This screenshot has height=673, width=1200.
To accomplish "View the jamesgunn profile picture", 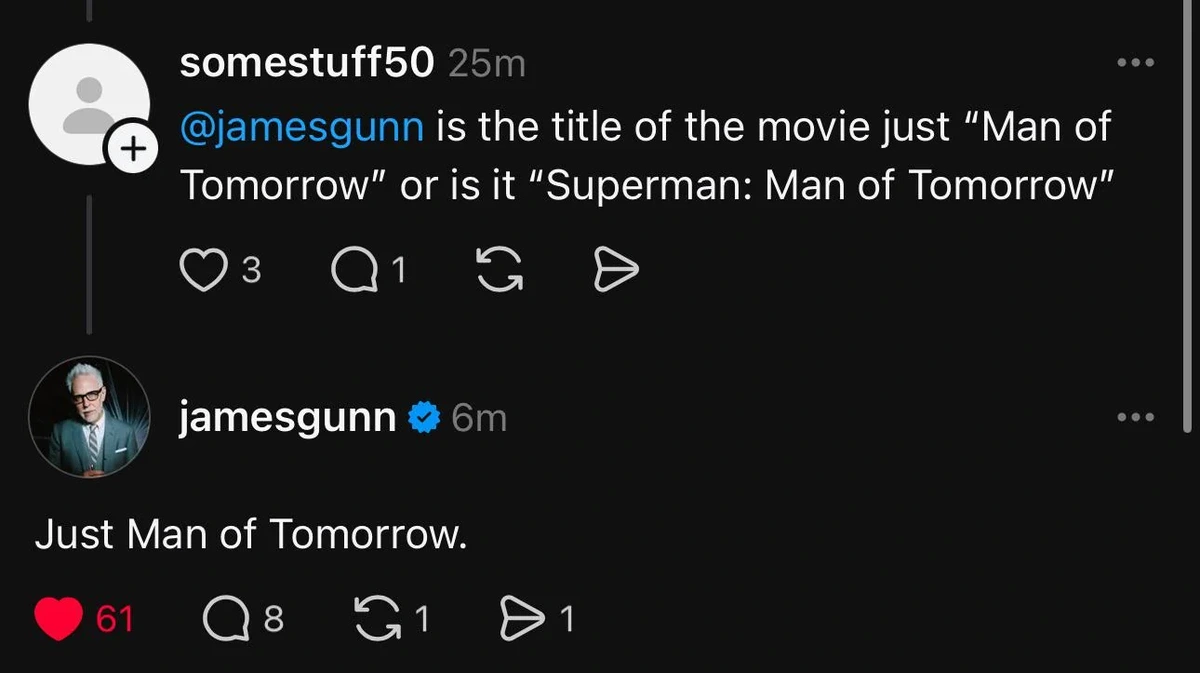I will pos(88,417).
